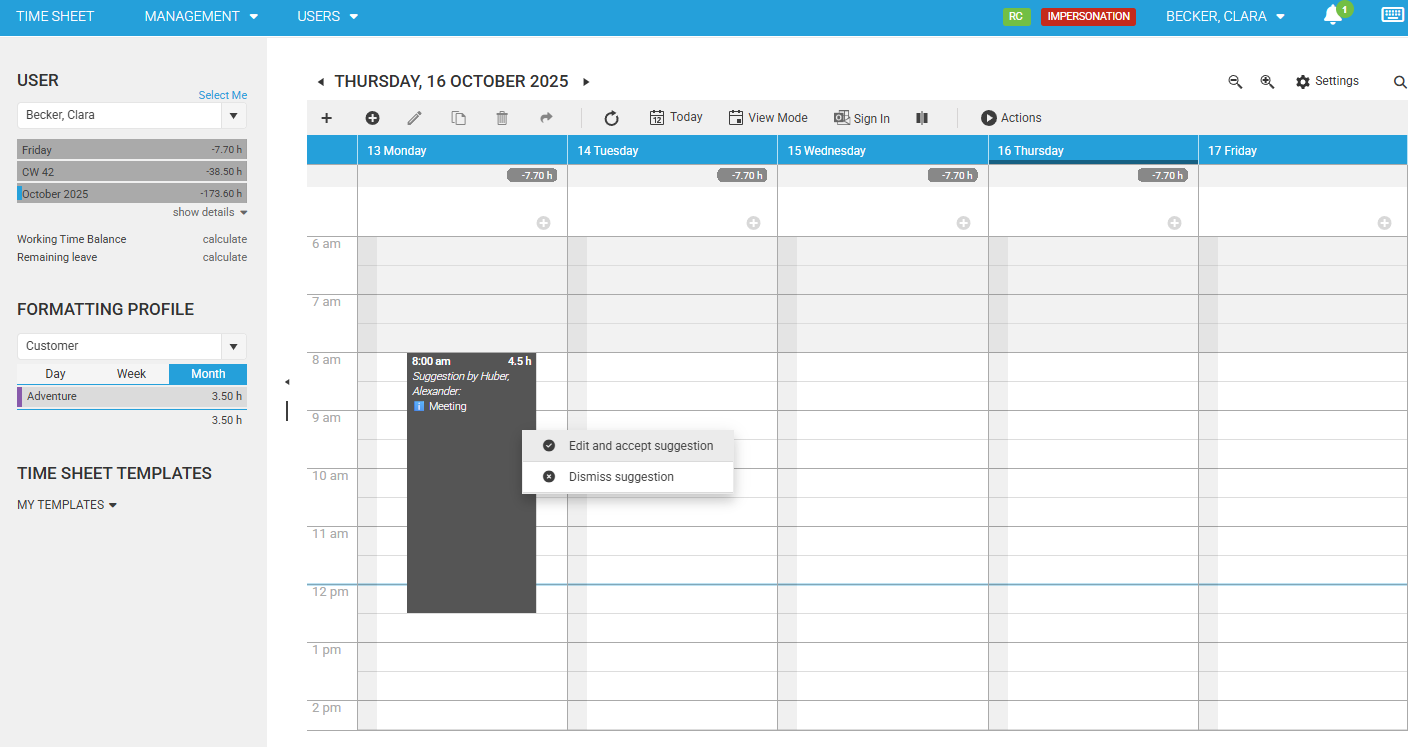Image resolution: width=1408 pixels, height=747 pixels.
Task: Click the refresh icon in the toolbar
Action: (x=612, y=118)
